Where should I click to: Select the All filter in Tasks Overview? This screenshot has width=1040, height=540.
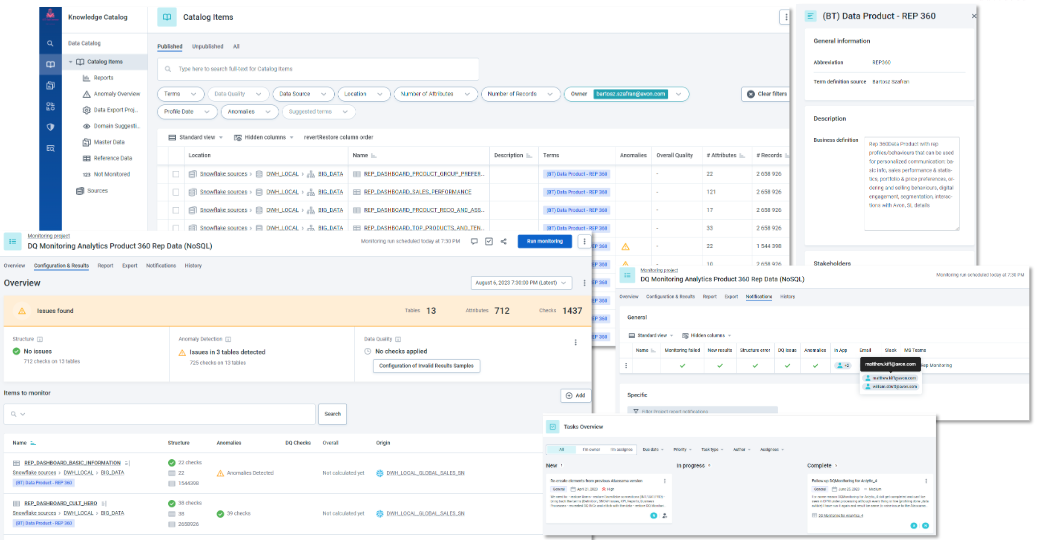[561, 450]
